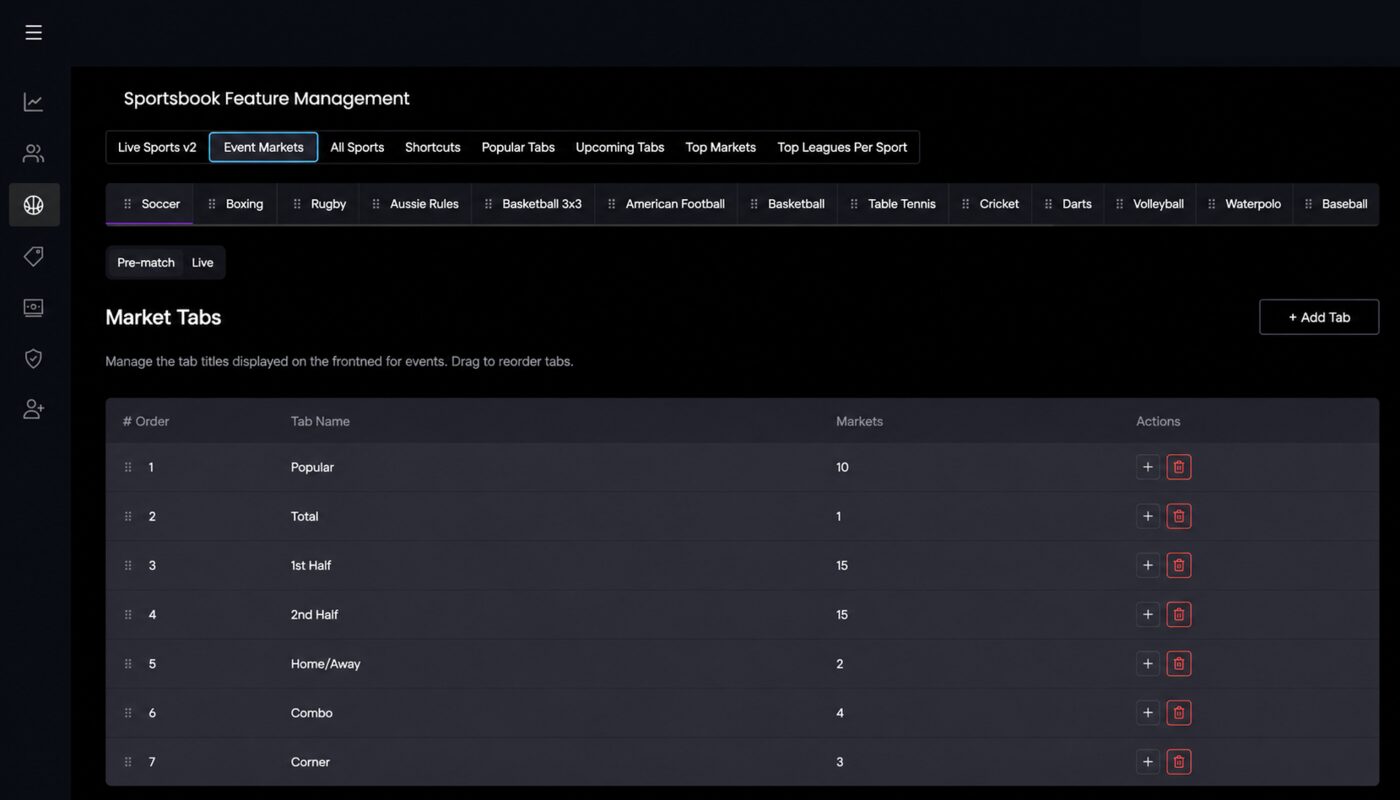Select the Rugby sport tab
1400x800 pixels.
tap(318, 204)
